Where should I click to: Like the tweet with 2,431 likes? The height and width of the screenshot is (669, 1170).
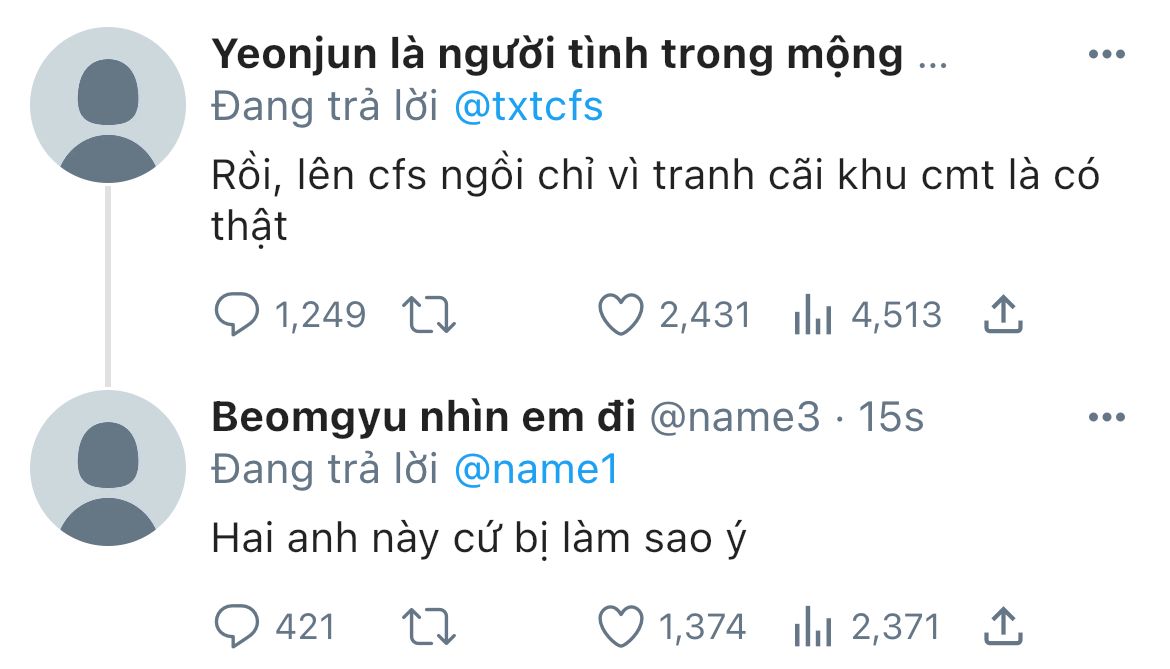coord(620,316)
